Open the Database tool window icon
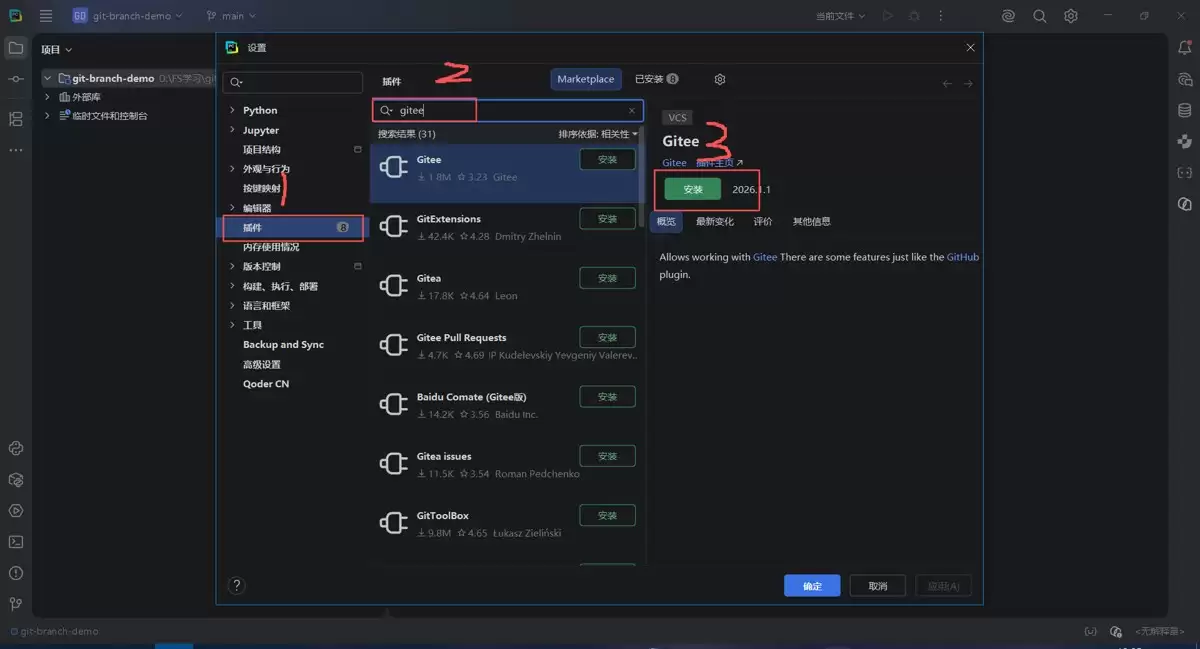This screenshot has height=649, width=1200. tap(1184, 110)
